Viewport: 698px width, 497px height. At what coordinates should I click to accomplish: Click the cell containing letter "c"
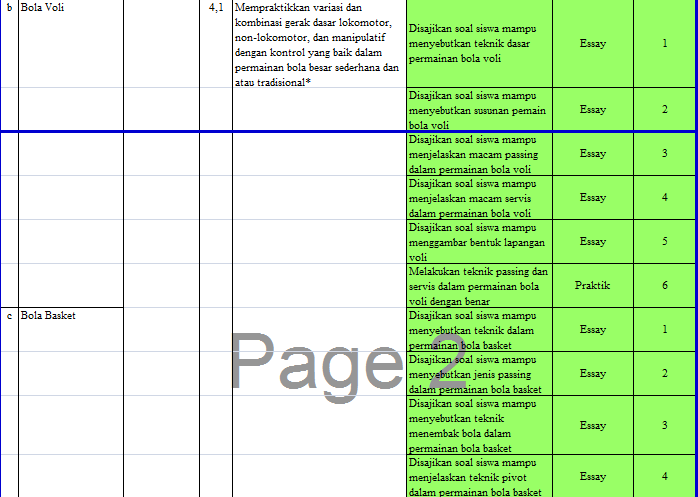(9, 330)
